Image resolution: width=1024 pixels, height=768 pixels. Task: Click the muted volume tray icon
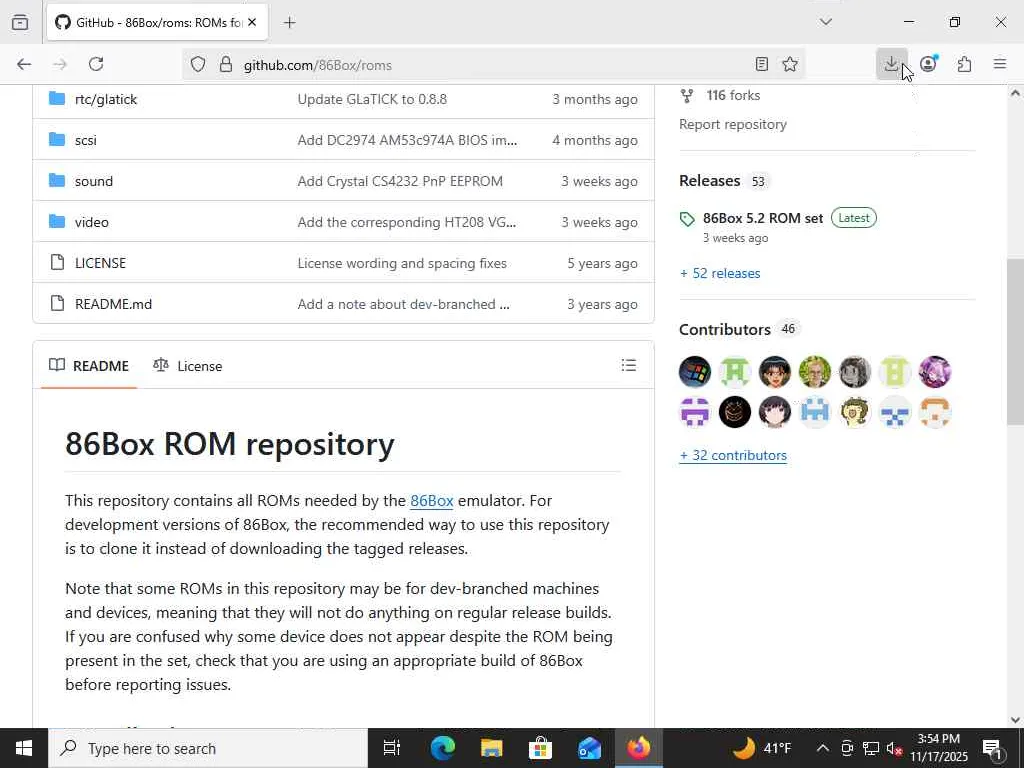(x=894, y=748)
